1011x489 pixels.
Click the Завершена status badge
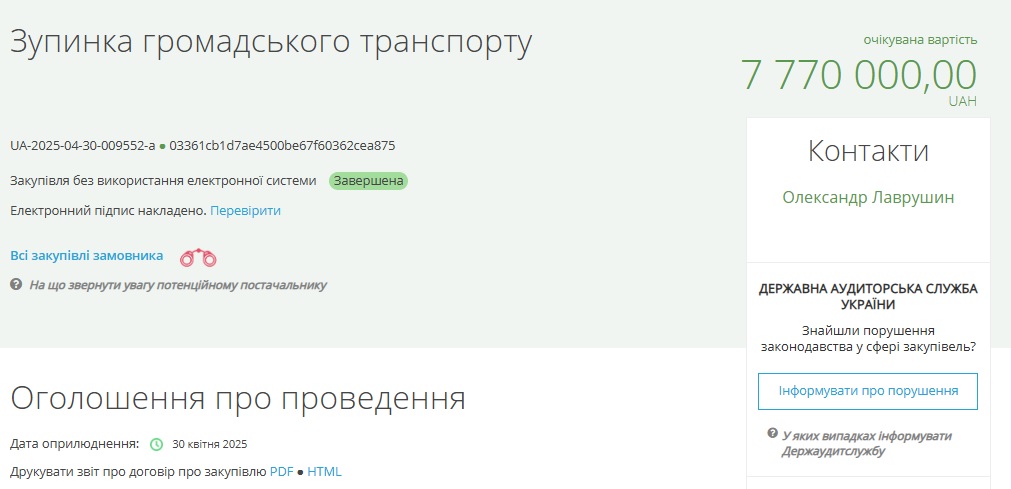pyautogui.click(x=368, y=181)
